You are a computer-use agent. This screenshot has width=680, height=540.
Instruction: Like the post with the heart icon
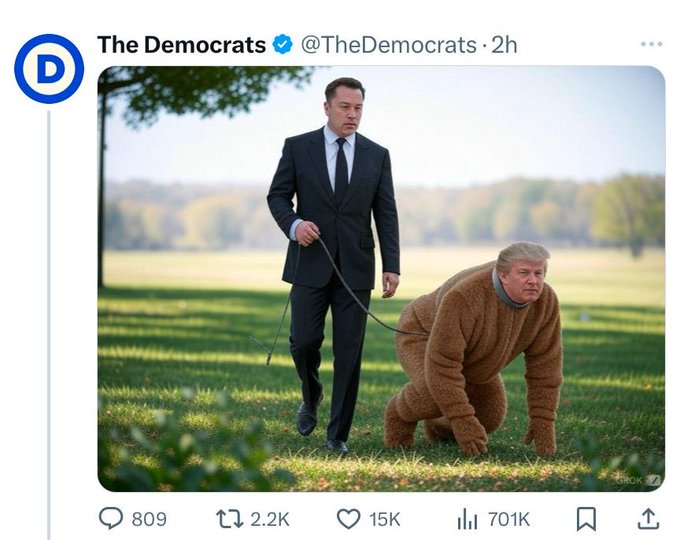coord(348,518)
